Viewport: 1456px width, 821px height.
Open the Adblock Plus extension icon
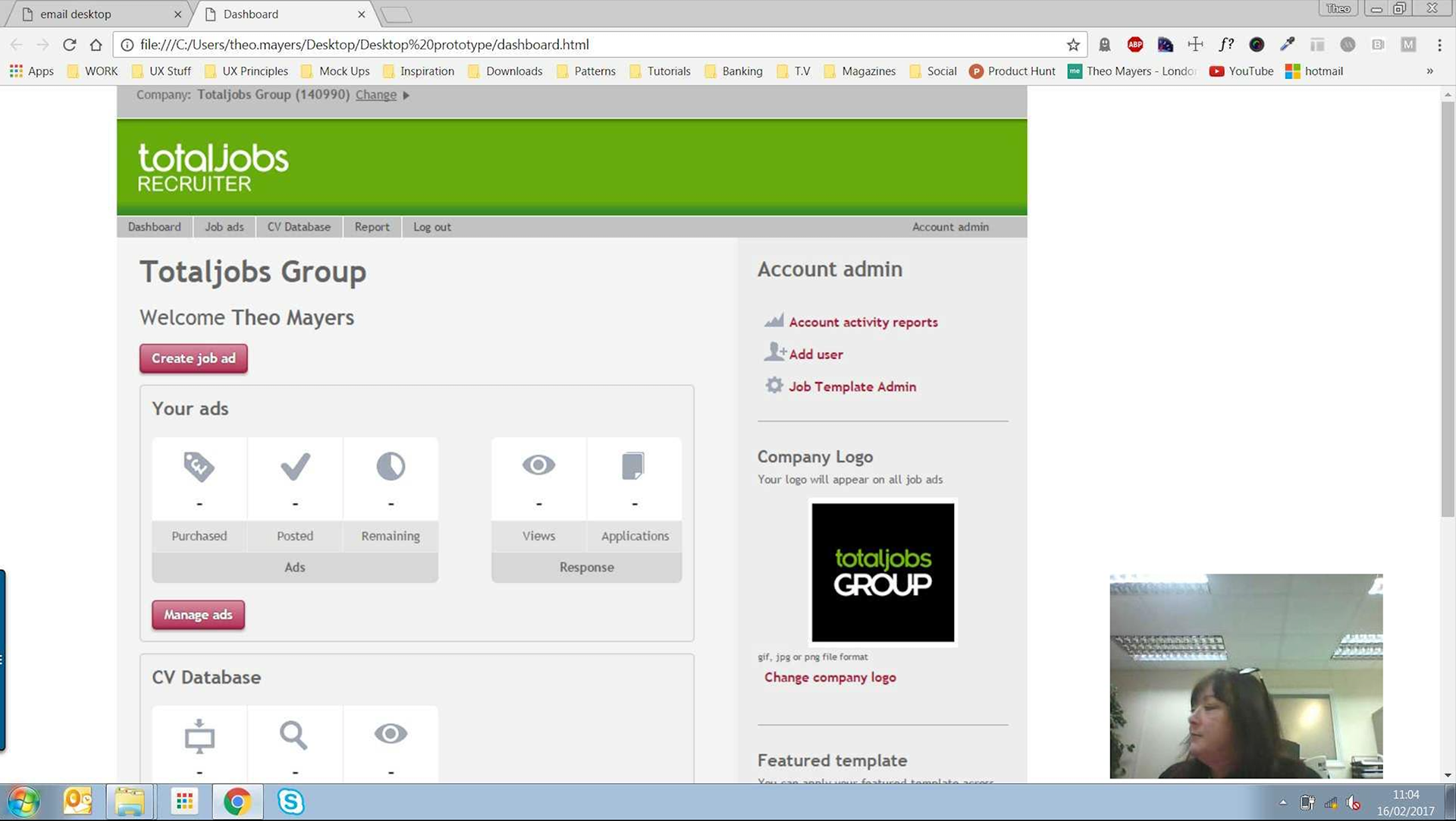pyautogui.click(x=1134, y=45)
